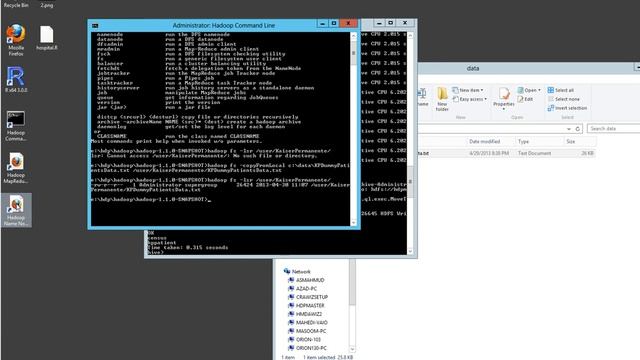Image resolution: width=640 pixels, height=360 pixels.
Task: Expand the arrow under Properties
Action: [x=504, y=109]
